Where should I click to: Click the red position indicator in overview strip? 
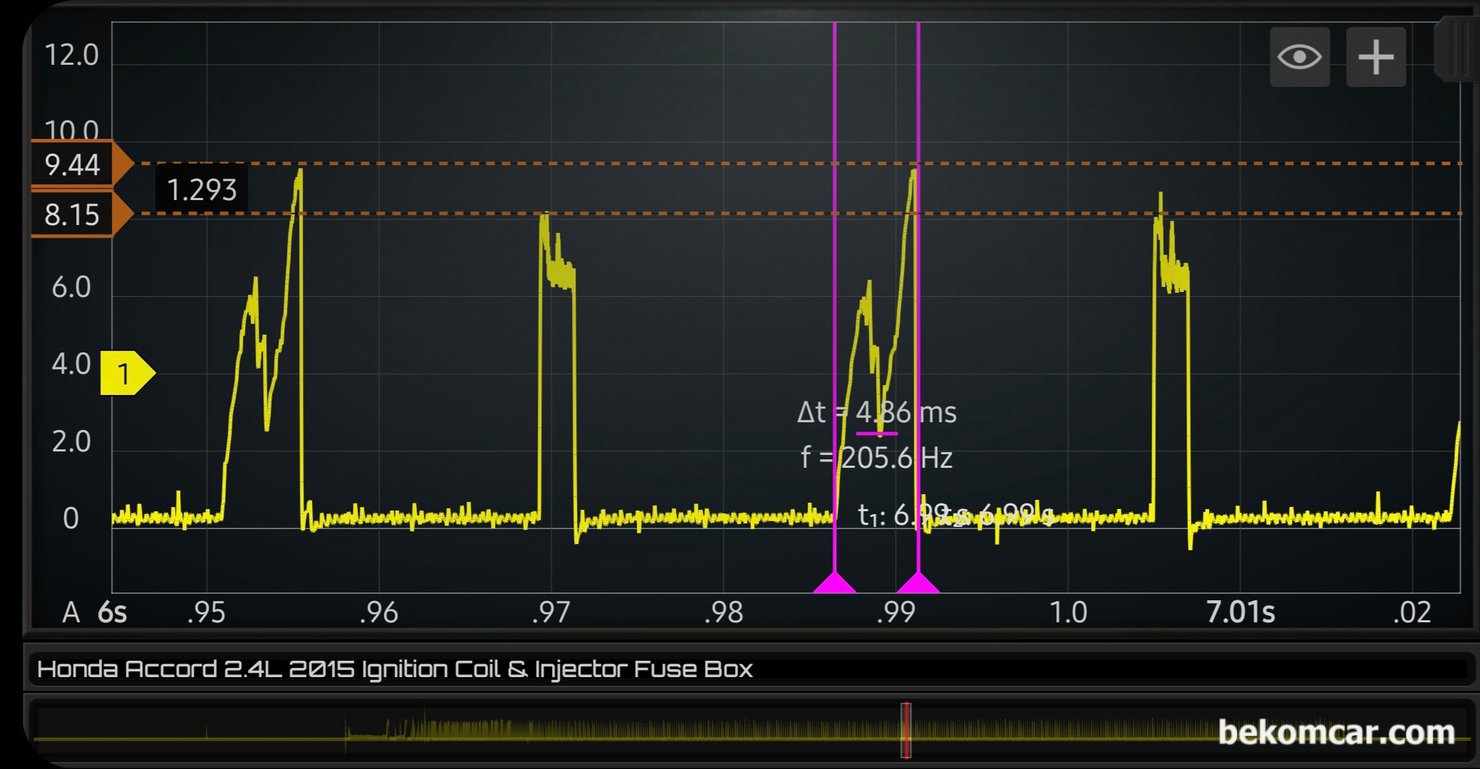pyautogui.click(x=905, y=730)
